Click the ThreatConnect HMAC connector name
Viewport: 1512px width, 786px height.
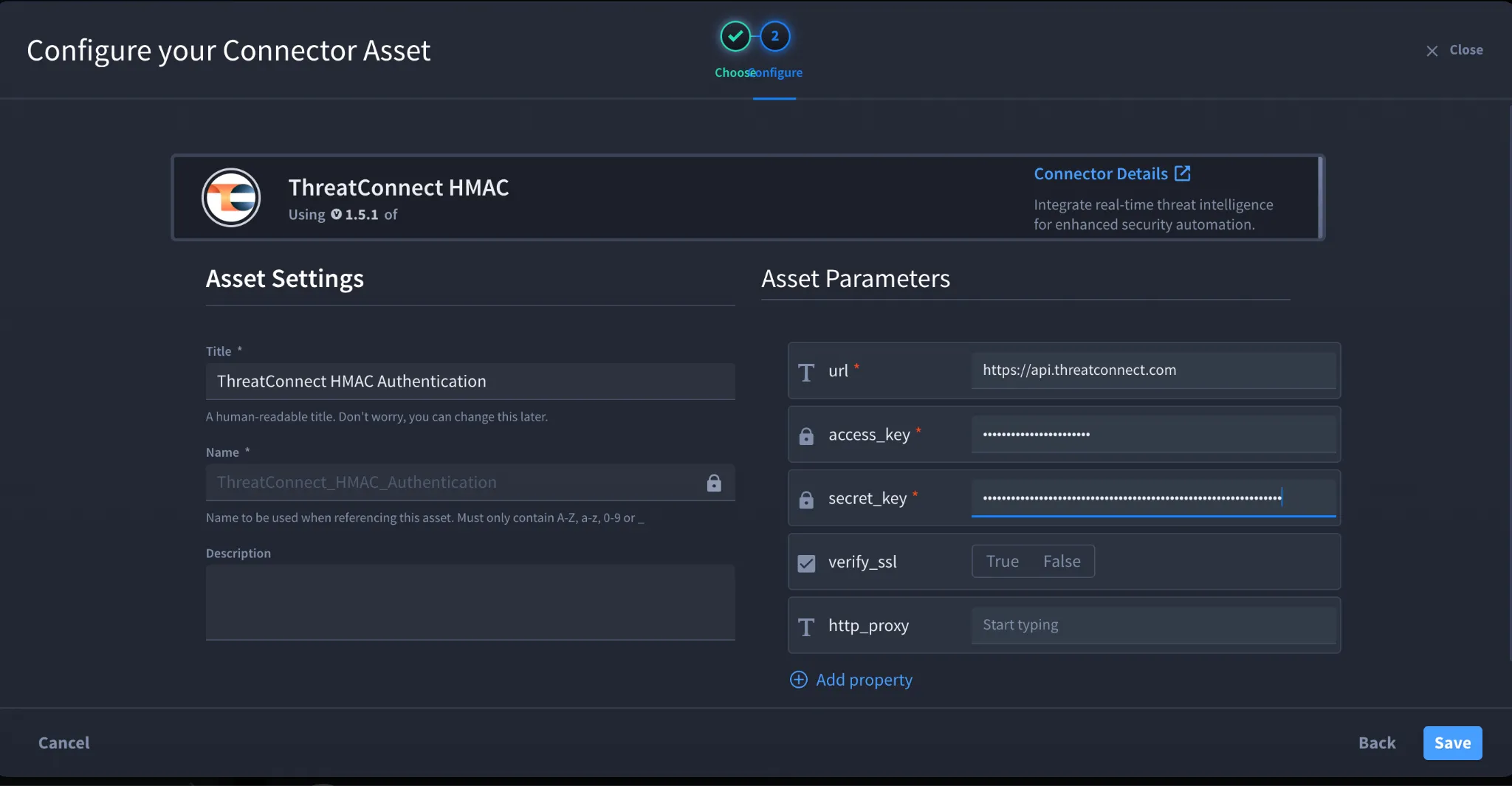(x=399, y=187)
